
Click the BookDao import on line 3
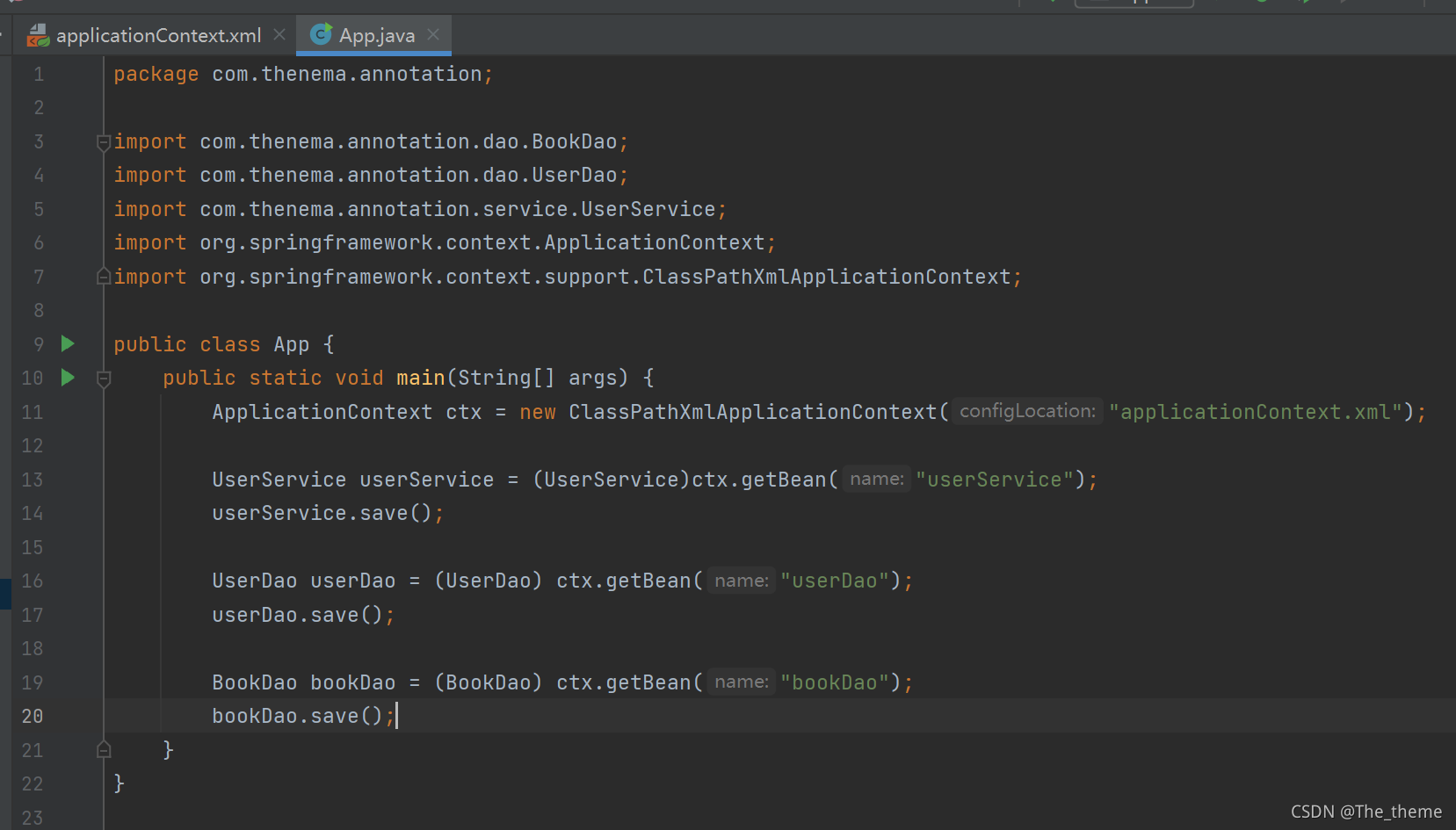(x=409, y=142)
